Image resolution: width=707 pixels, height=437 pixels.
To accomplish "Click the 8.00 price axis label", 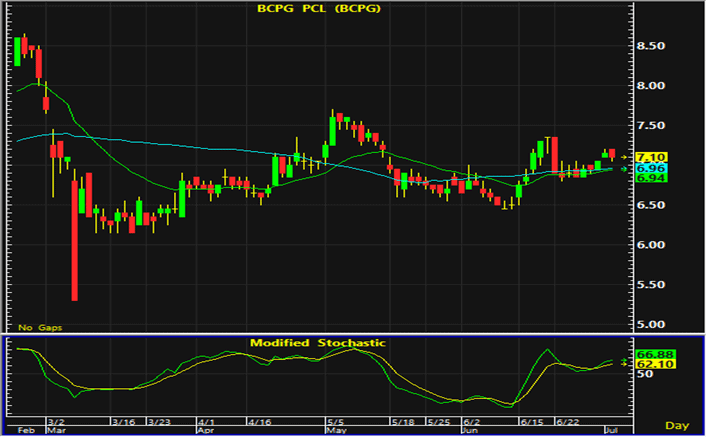I will coord(650,85).
